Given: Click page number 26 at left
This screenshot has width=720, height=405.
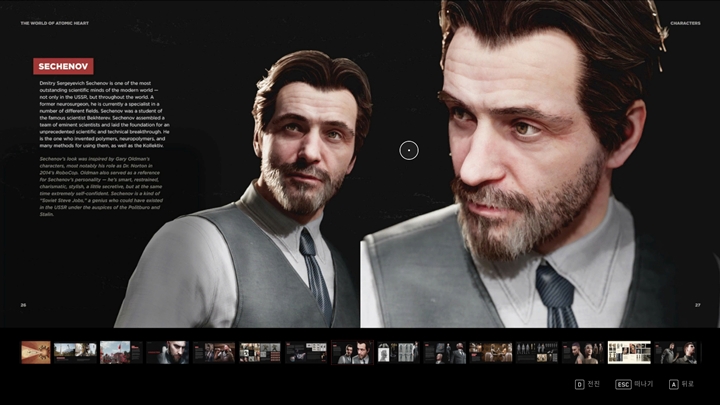Looking at the screenshot, I should coord(23,305).
